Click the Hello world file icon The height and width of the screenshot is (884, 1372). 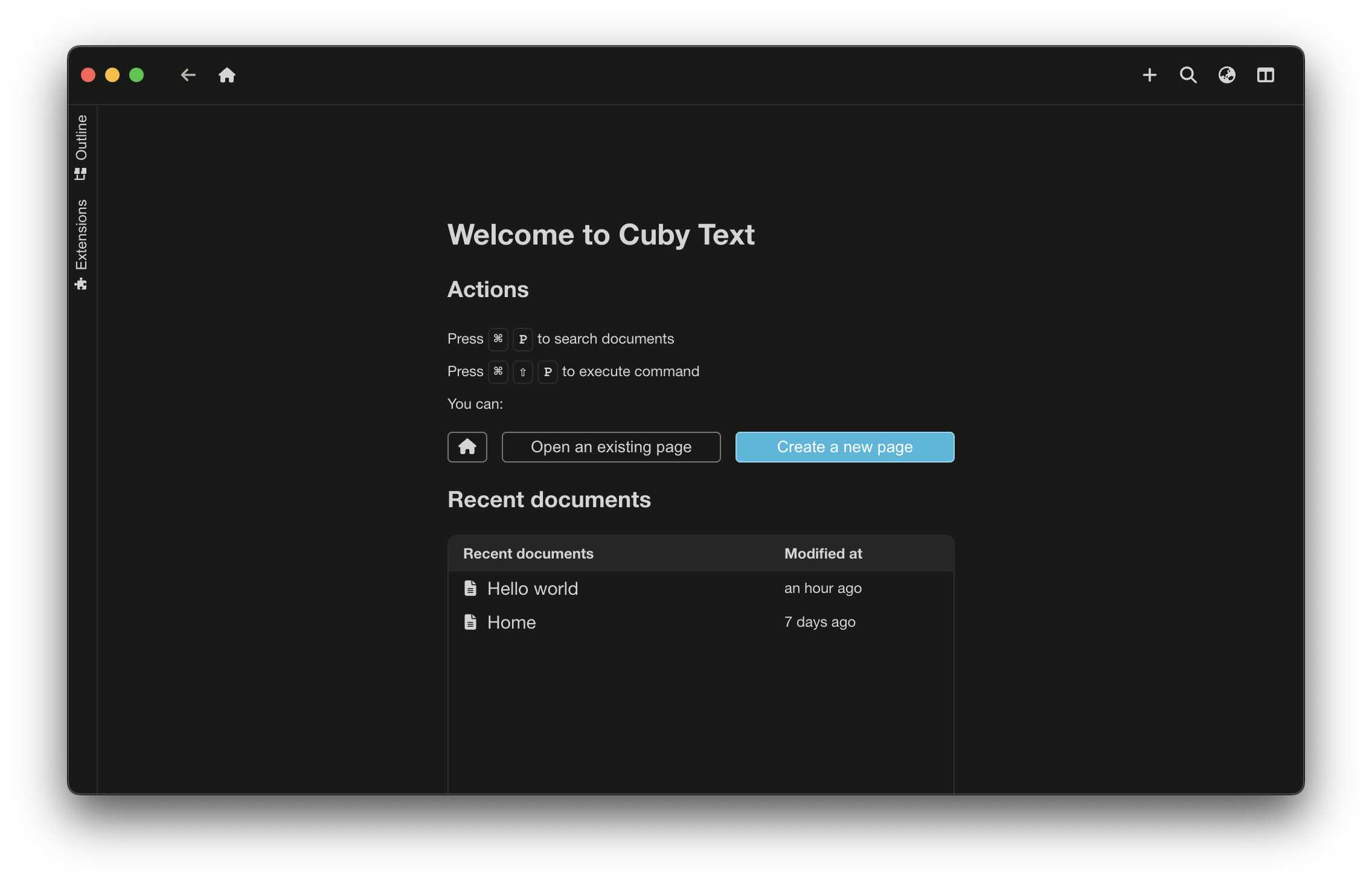[470, 588]
